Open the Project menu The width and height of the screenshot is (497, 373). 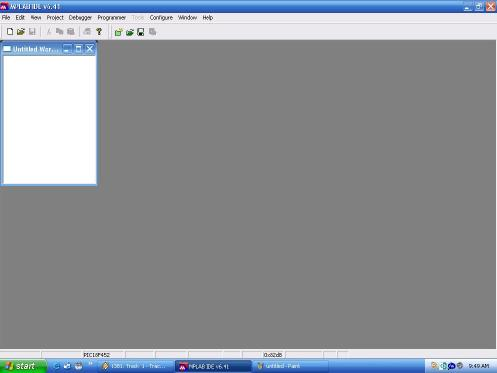(55, 18)
